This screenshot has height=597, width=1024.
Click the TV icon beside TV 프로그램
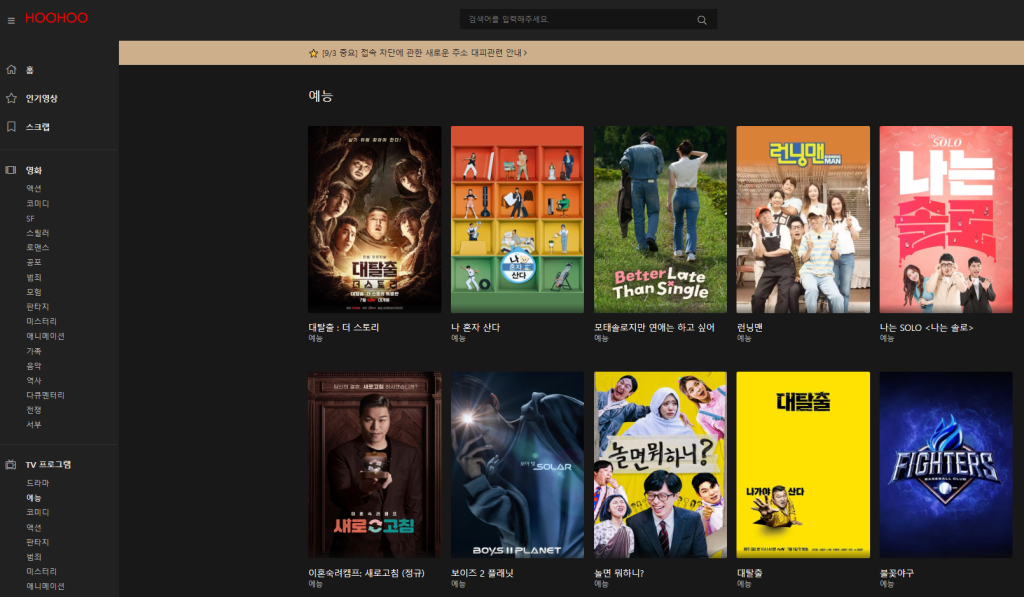coord(11,465)
